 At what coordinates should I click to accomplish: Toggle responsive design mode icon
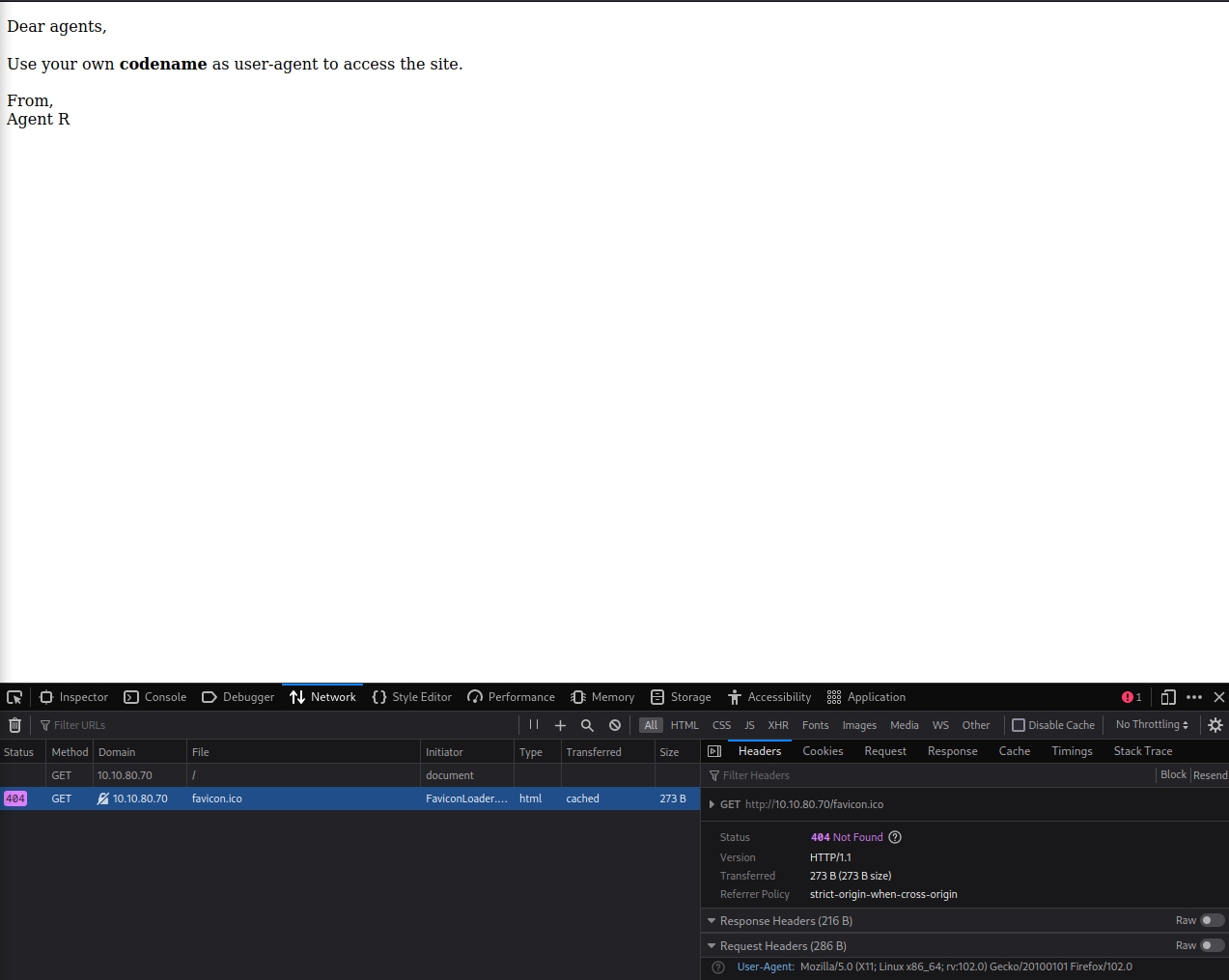1168,697
